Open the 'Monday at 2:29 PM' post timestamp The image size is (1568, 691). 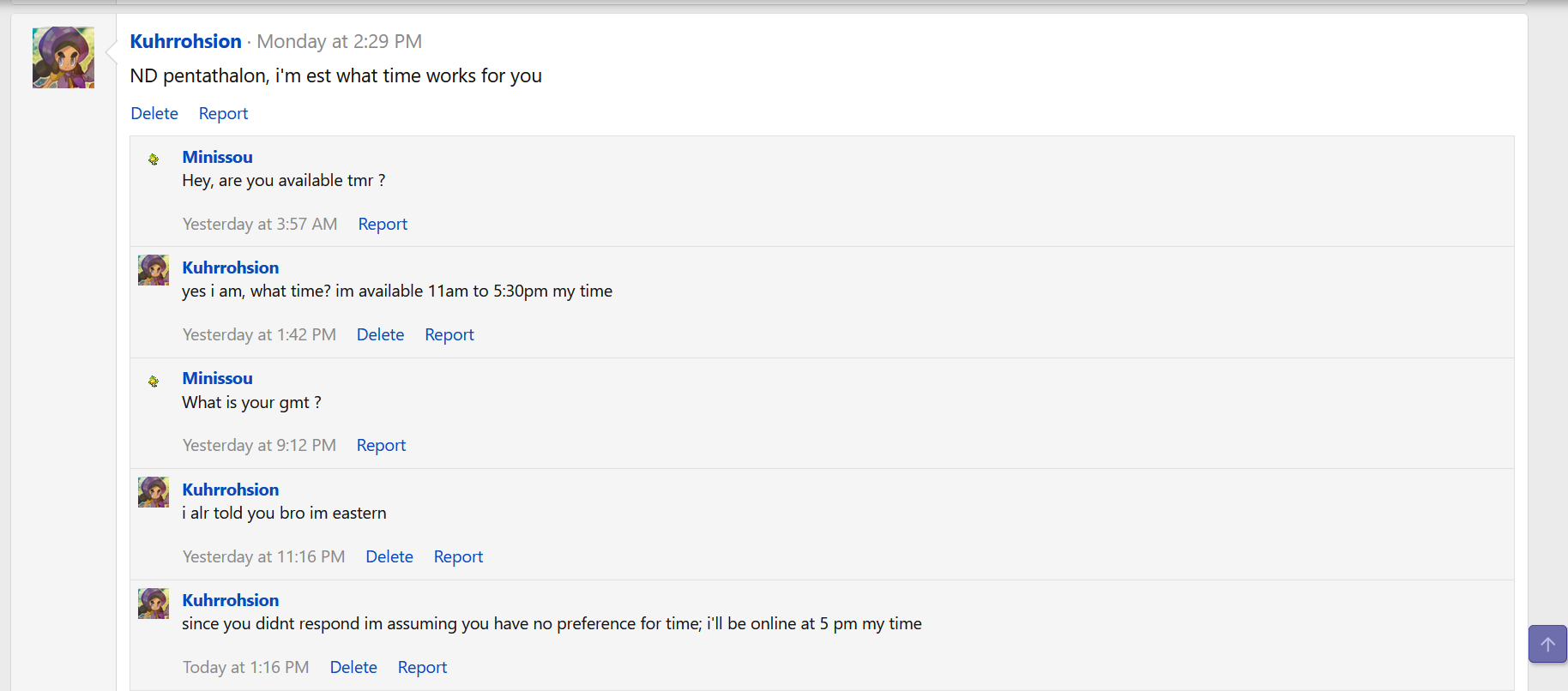(339, 41)
